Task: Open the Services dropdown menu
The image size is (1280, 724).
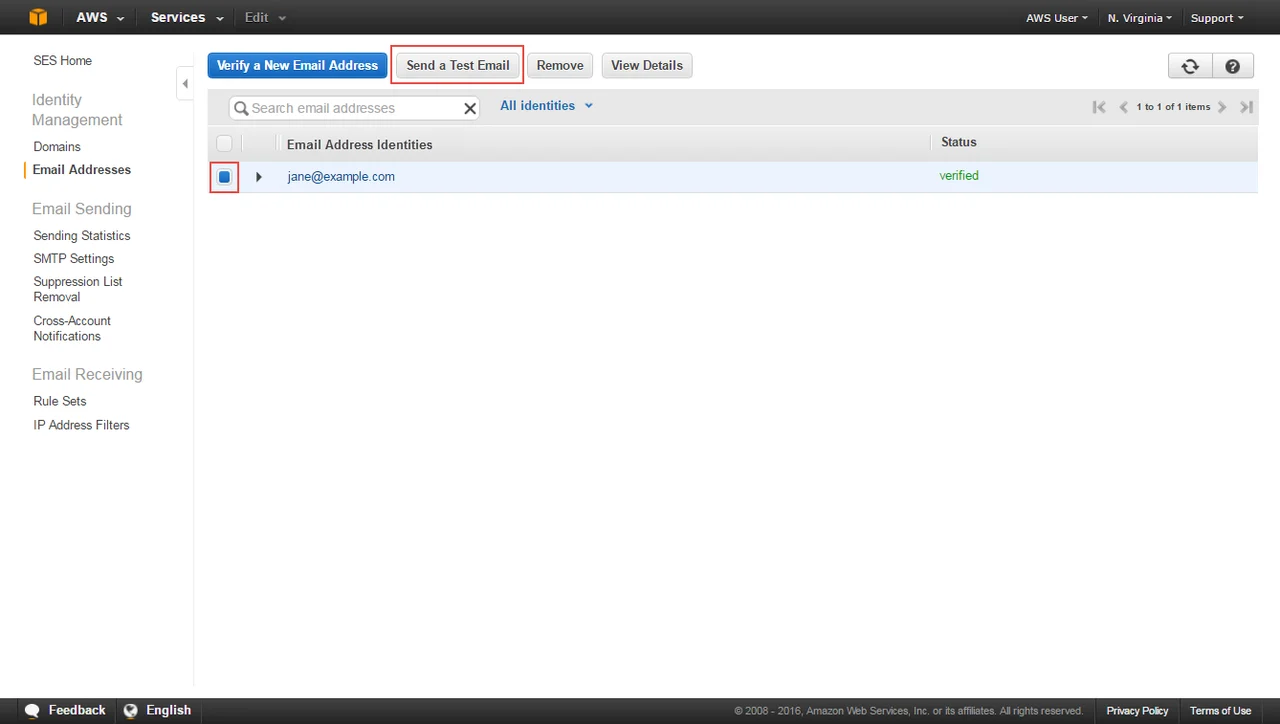Action: pyautogui.click(x=187, y=17)
